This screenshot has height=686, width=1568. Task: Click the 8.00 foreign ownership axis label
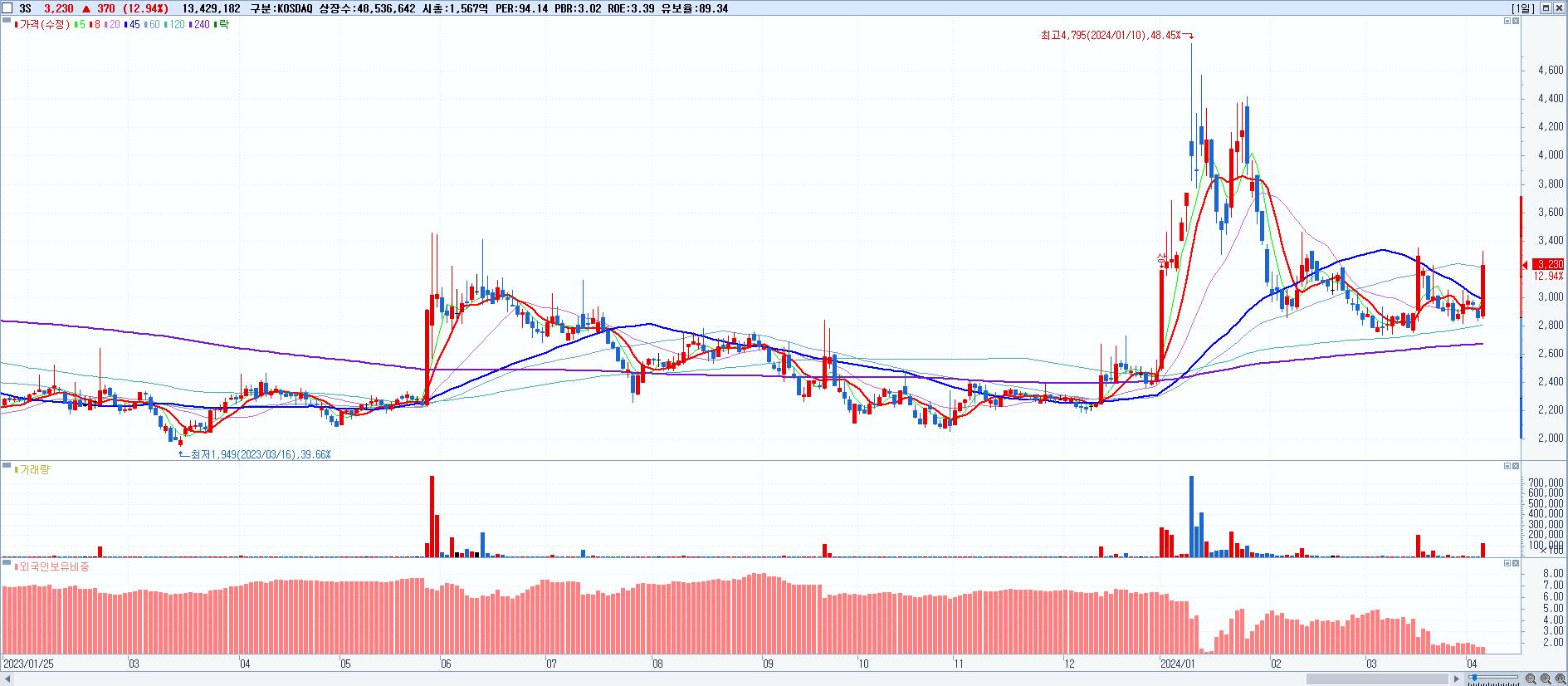(1554, 573)
